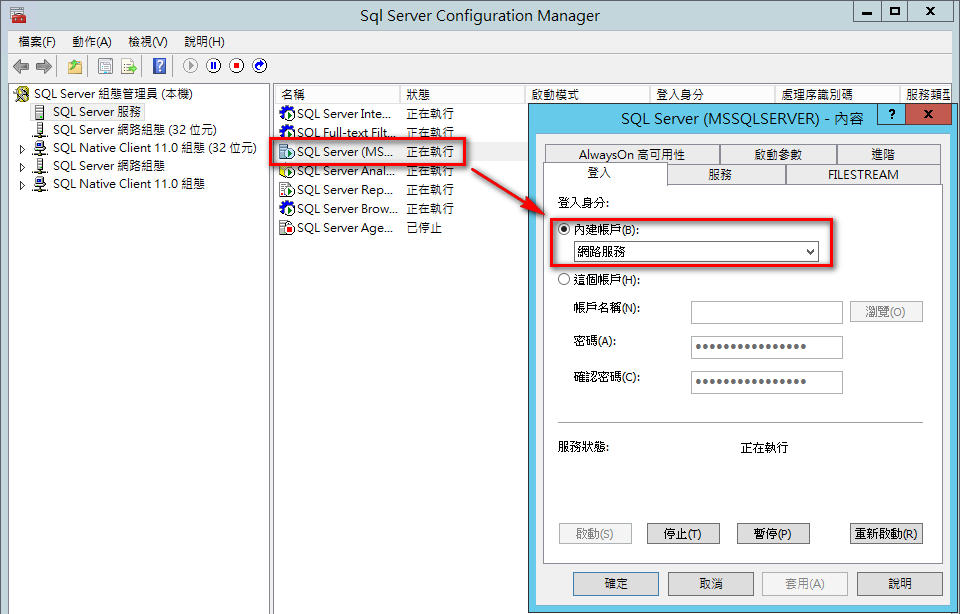Image resolution: width=960 pixels, height=614 pixels.
Task: Select the SQL Server 服務 tree item label
Action: pos(97,112)
